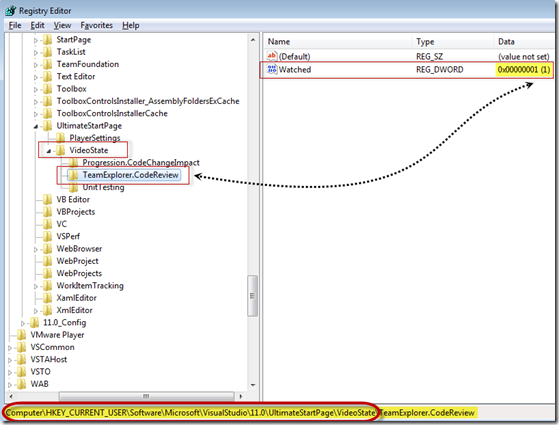Click the VBProjects folder icon
Viewport: 559px width, 425px height.
(47, 212)
